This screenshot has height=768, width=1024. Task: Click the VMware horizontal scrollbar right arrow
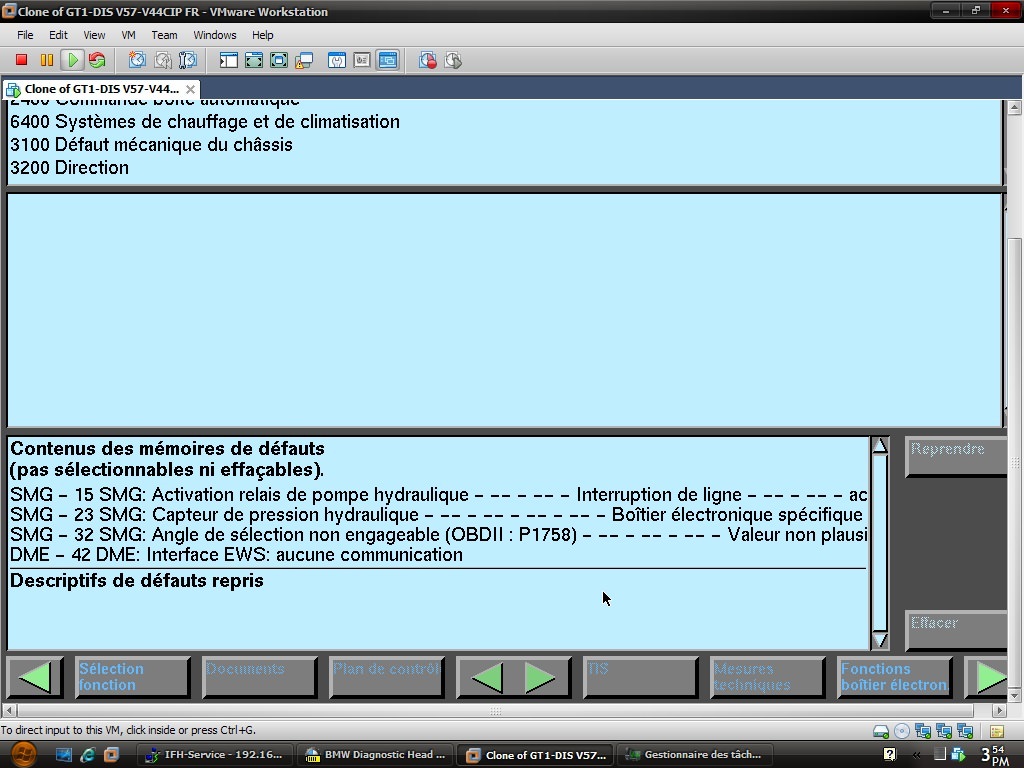coord(999,710)
